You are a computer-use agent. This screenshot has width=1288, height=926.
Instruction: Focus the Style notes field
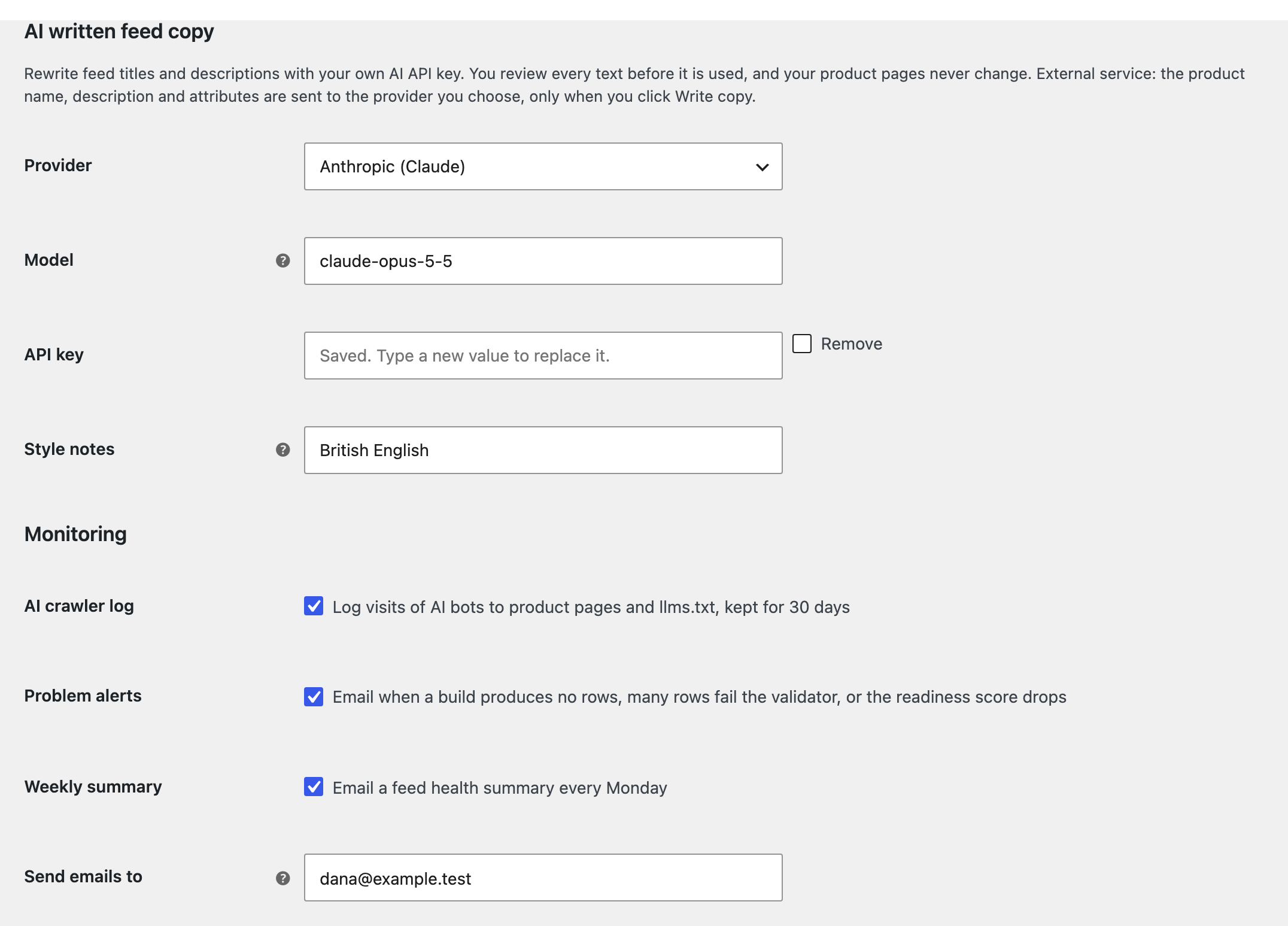point(543,450)
